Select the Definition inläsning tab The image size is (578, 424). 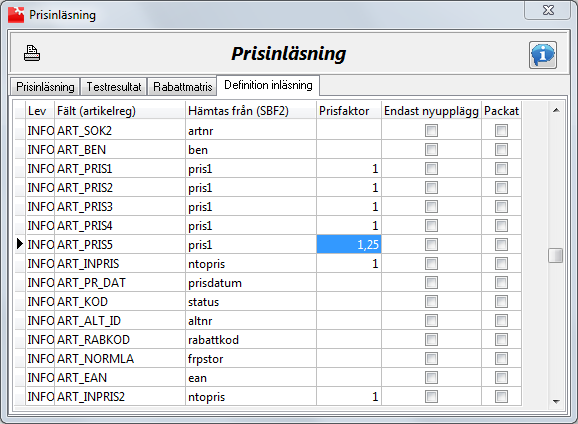[x=268, y=85]
